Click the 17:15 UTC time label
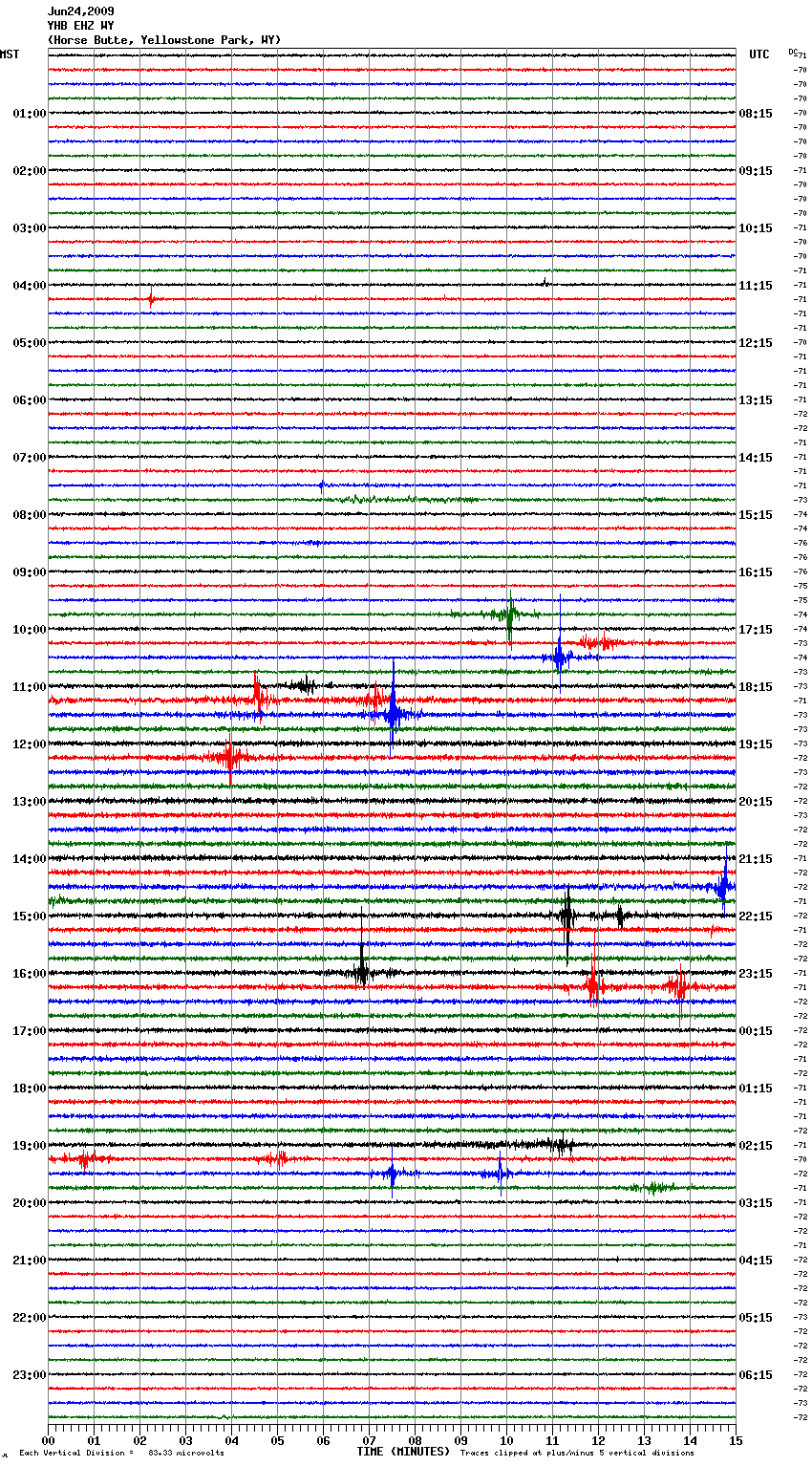Screen dimensions: 812x1466 coord(756,630)
